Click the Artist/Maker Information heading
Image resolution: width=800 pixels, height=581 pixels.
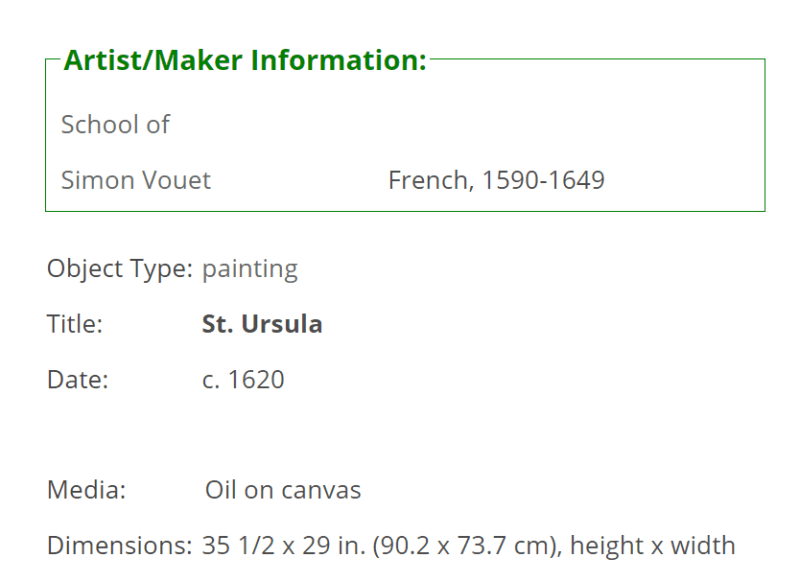[x=245, y=60]
